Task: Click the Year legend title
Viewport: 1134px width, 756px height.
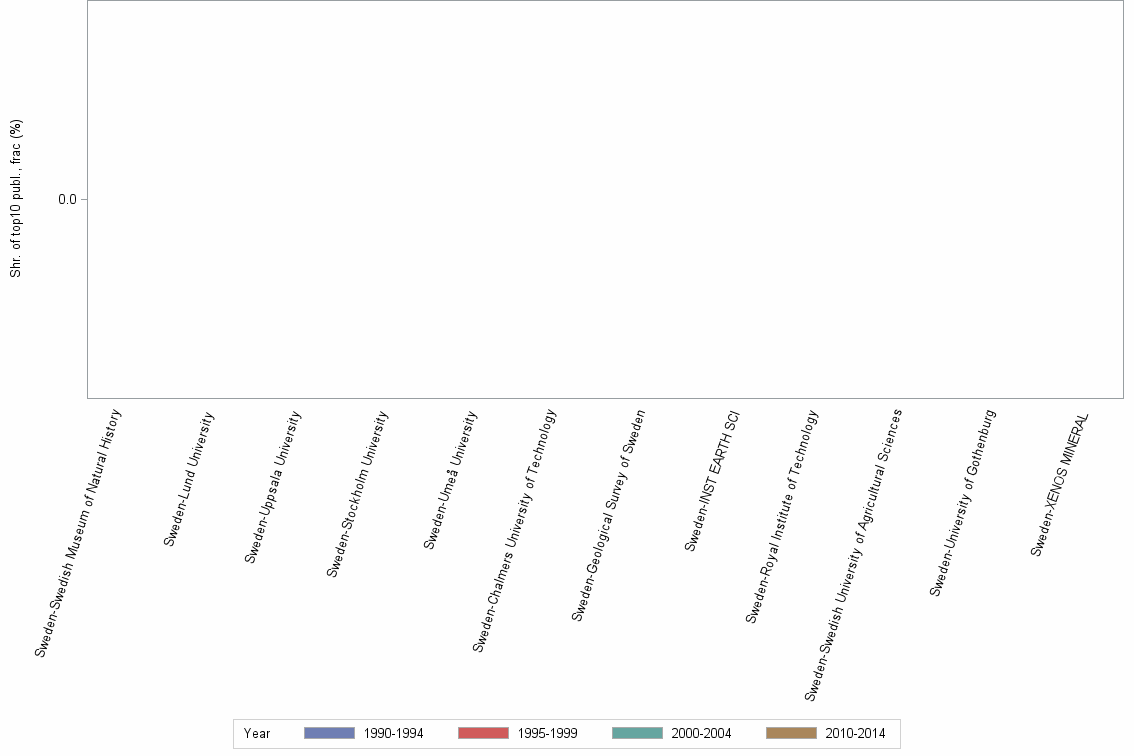Action: [257, 733]
